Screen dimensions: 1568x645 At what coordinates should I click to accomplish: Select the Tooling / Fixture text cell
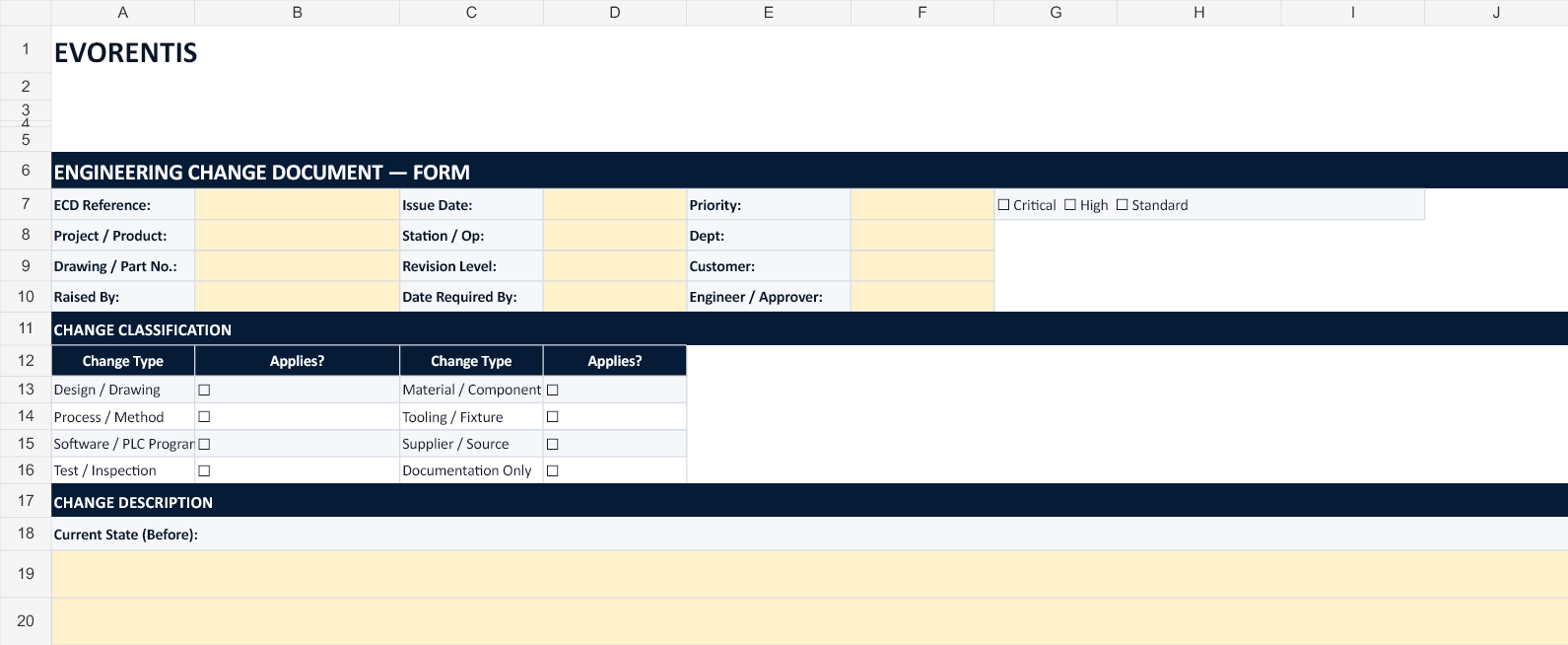pyautogui.click(x=471, y=417)
